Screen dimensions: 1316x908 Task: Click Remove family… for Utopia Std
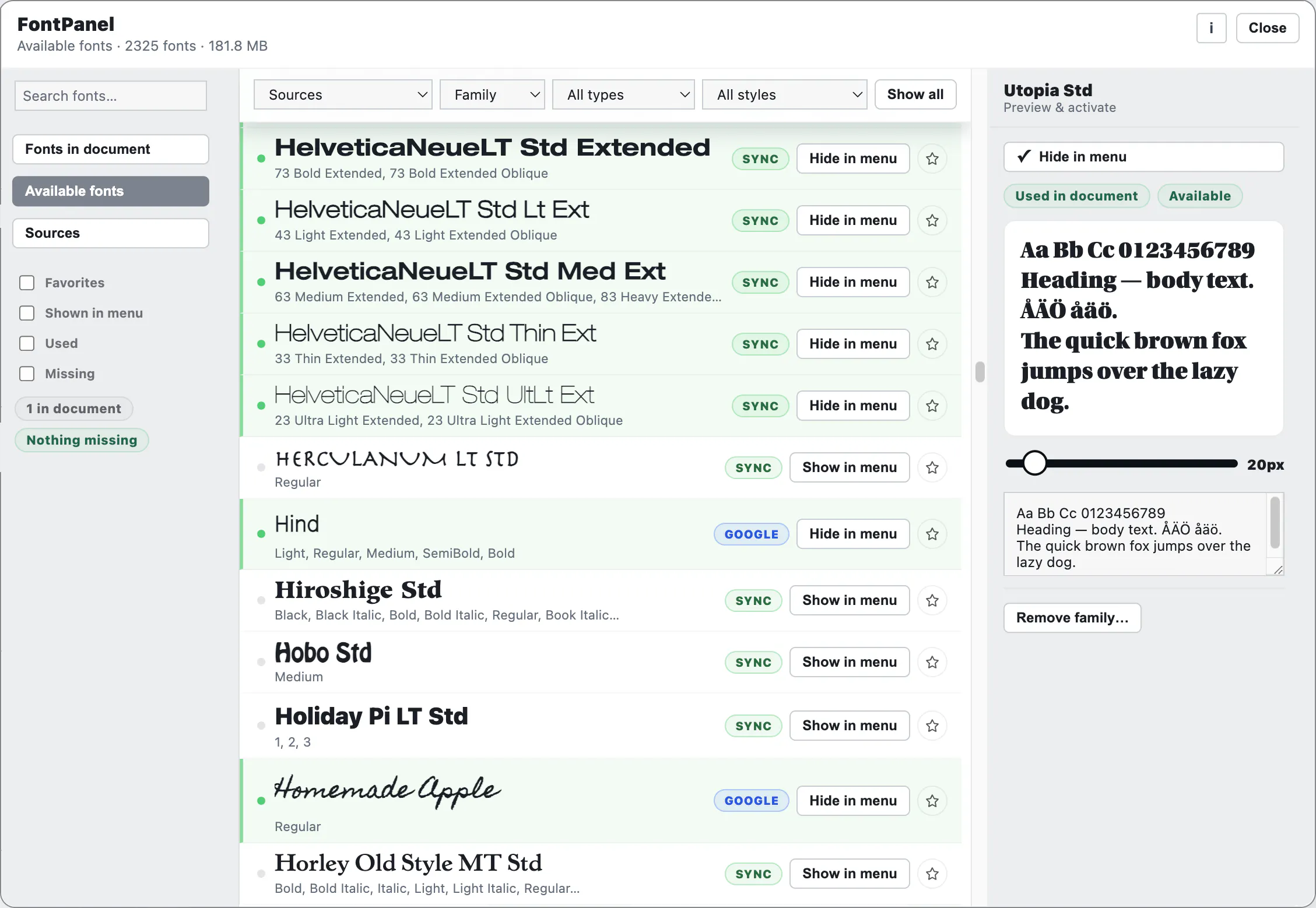tap(1072, 618)
